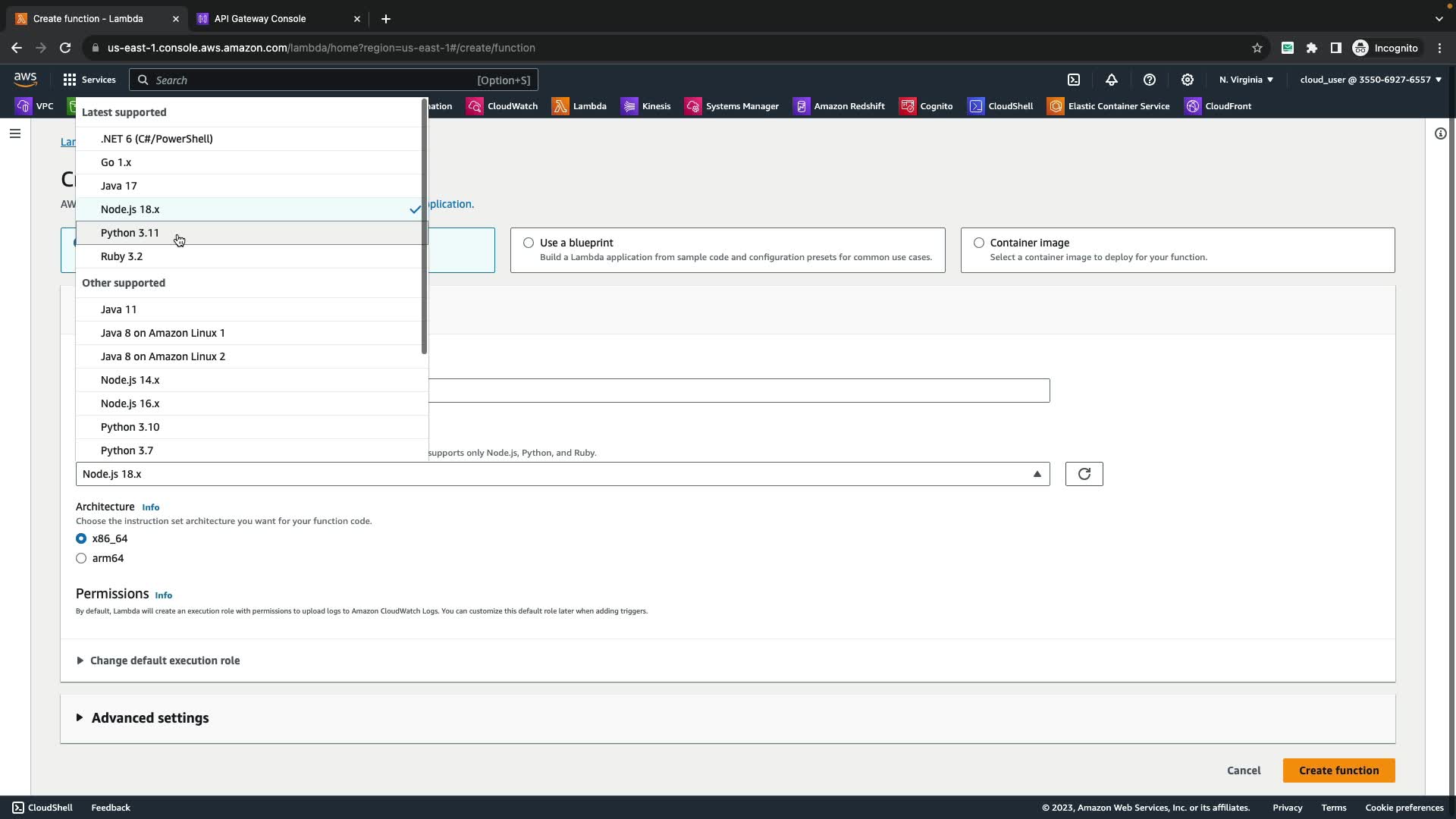This screenshot has height=819, width=1456.
Task: Click the Create function button
Action: click(x=1338, y=770)
